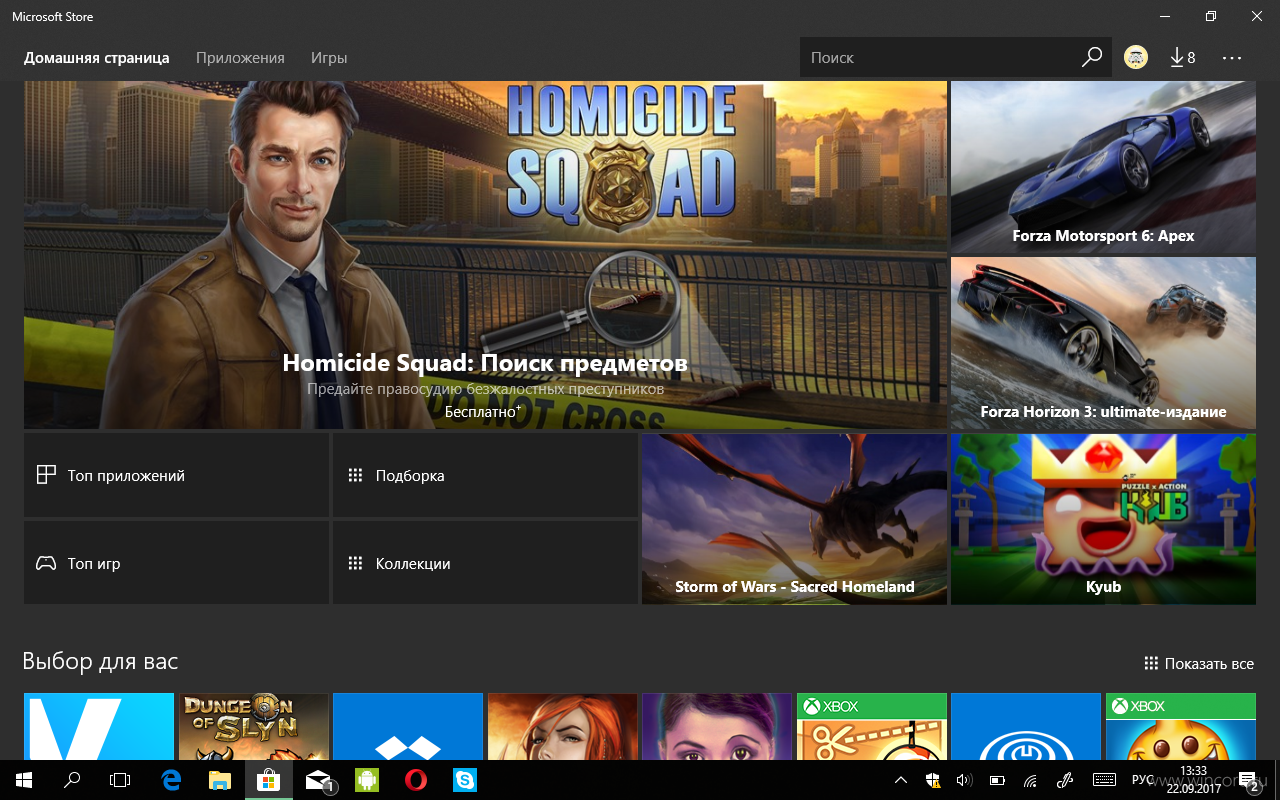Switch to the Игры tab
The width and height of the screenshot is (1280, 800).
pyautogui.click(x=329, y=58)
